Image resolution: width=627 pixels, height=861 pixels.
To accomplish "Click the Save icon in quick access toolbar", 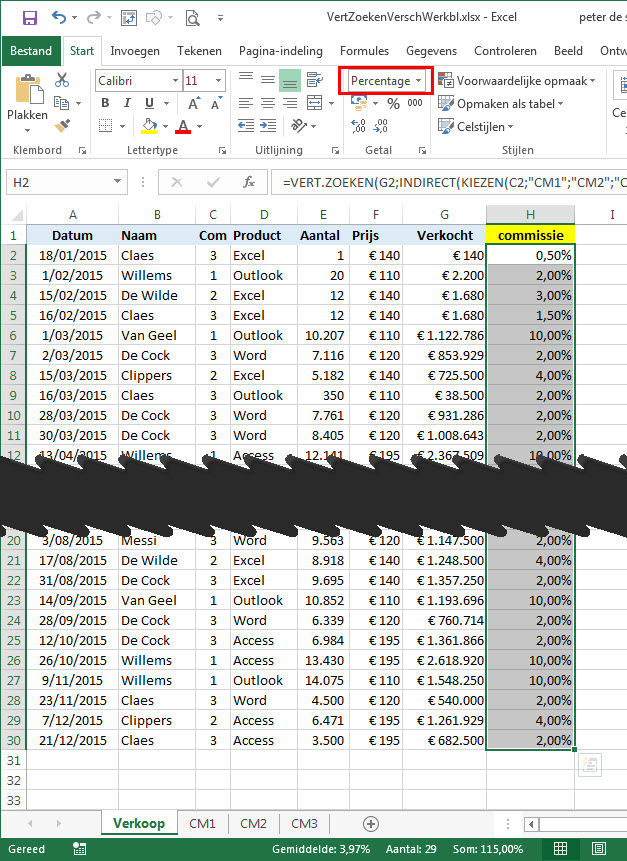I will [30, 18].
